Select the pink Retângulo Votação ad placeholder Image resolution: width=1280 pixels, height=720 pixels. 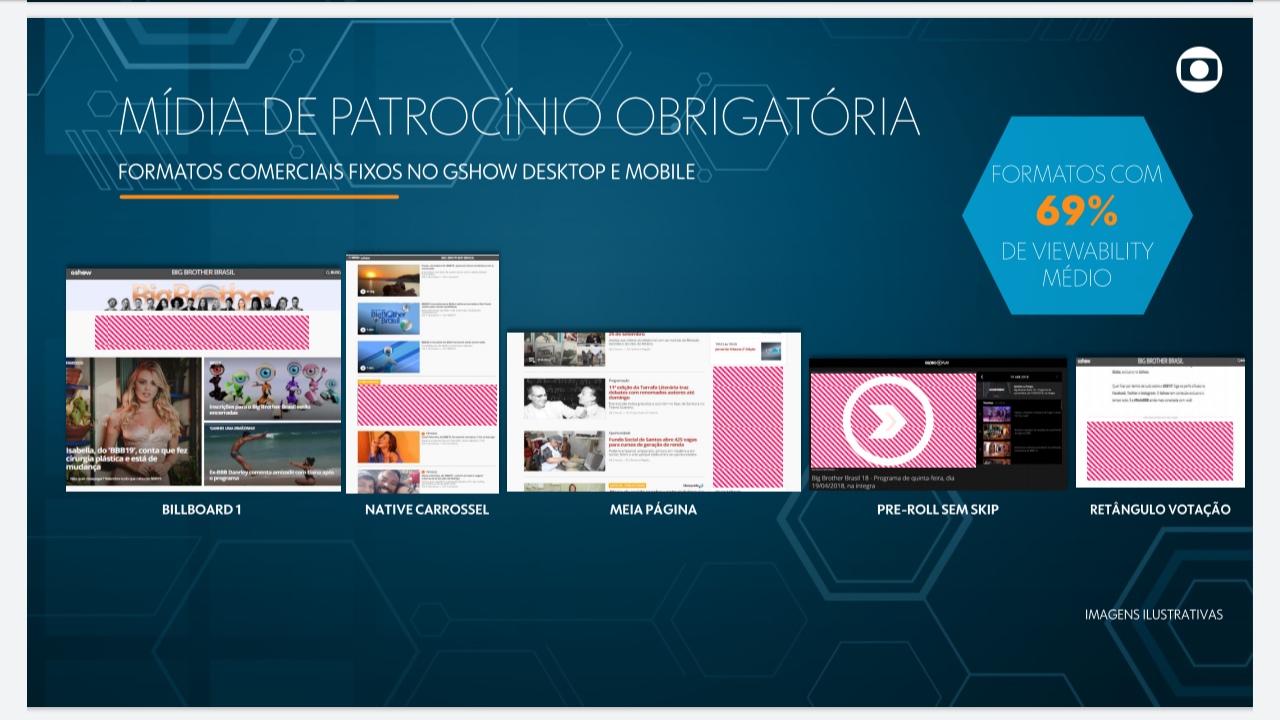tap(1159, 452)
